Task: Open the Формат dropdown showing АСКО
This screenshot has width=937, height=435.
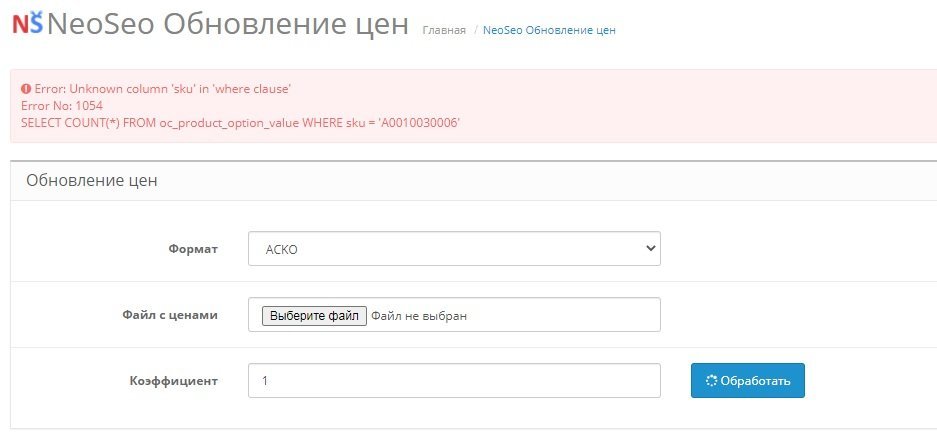Action: coord(454,249)
